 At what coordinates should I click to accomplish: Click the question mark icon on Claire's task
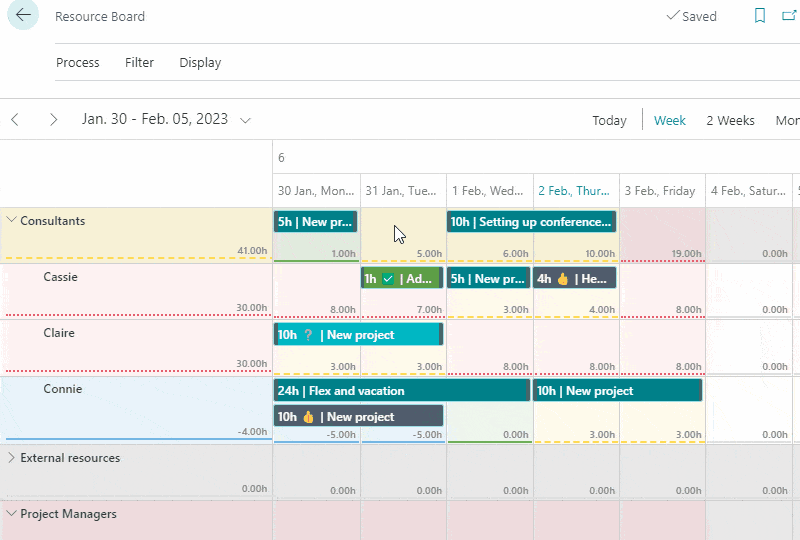tap(308, 335)
